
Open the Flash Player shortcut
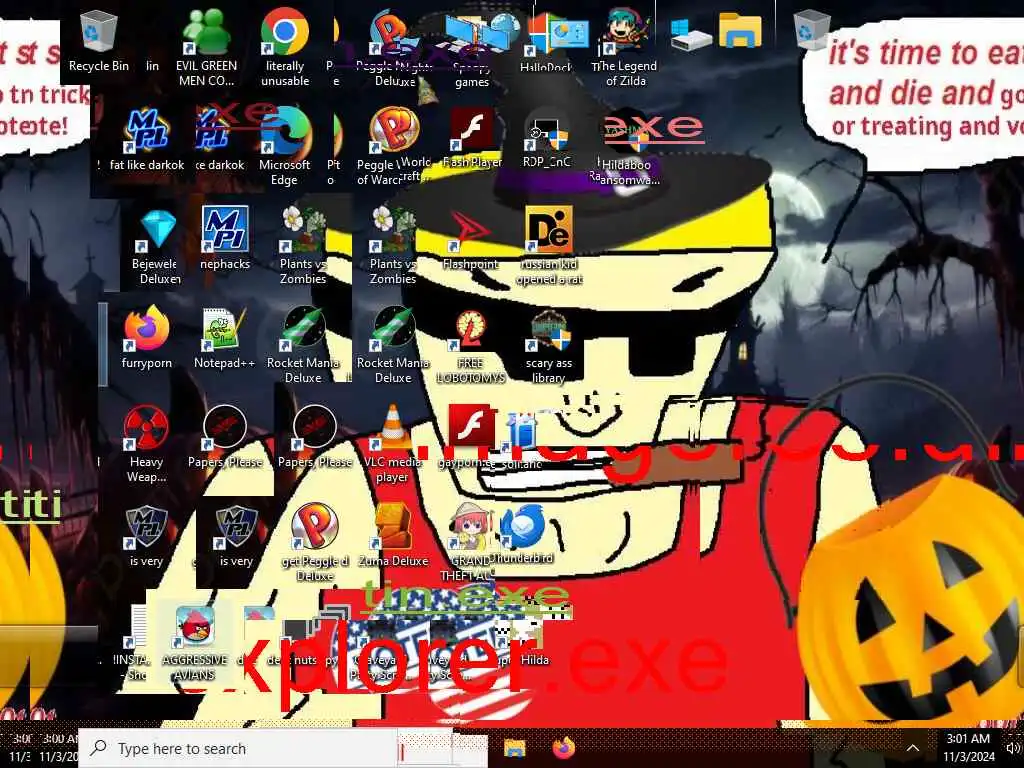[x=472, y=139]
